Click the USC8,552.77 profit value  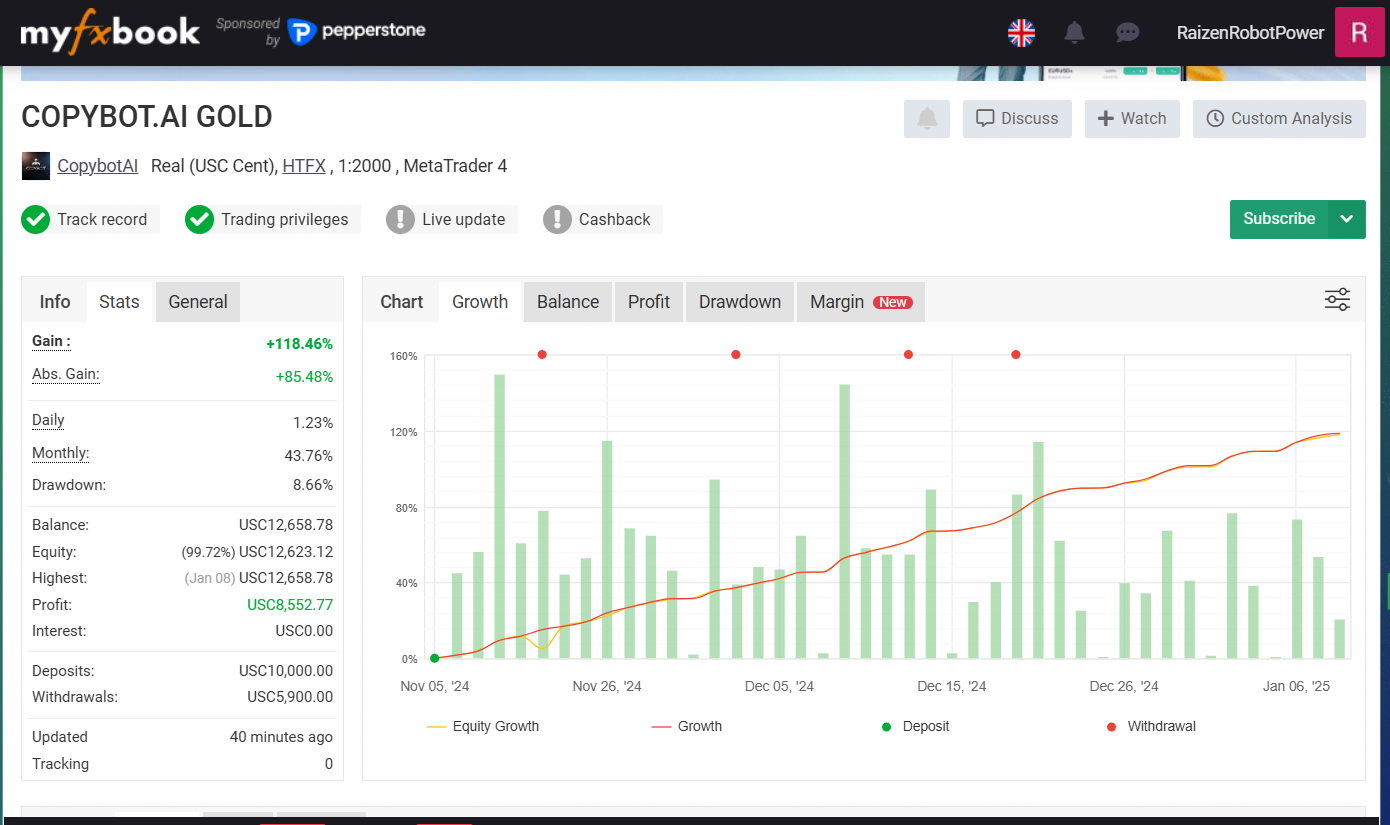tap(290, 605)
